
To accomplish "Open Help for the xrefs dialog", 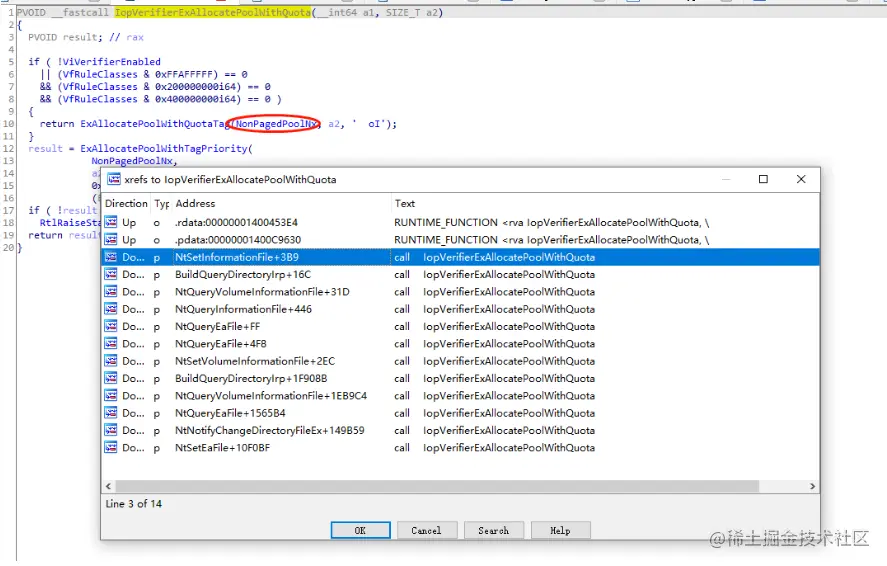I will (560, 530).
